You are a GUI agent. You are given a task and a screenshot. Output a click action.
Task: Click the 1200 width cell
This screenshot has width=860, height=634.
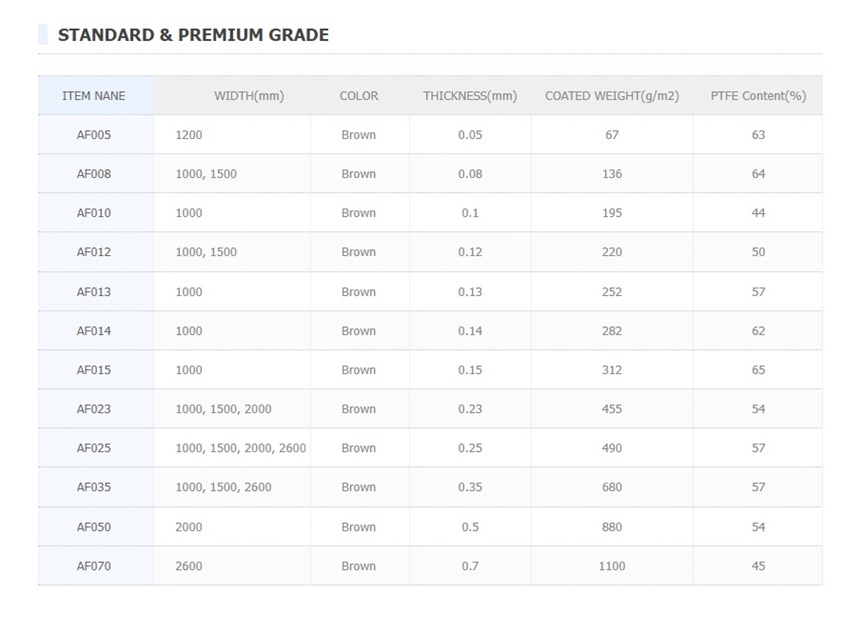(189, 135)
